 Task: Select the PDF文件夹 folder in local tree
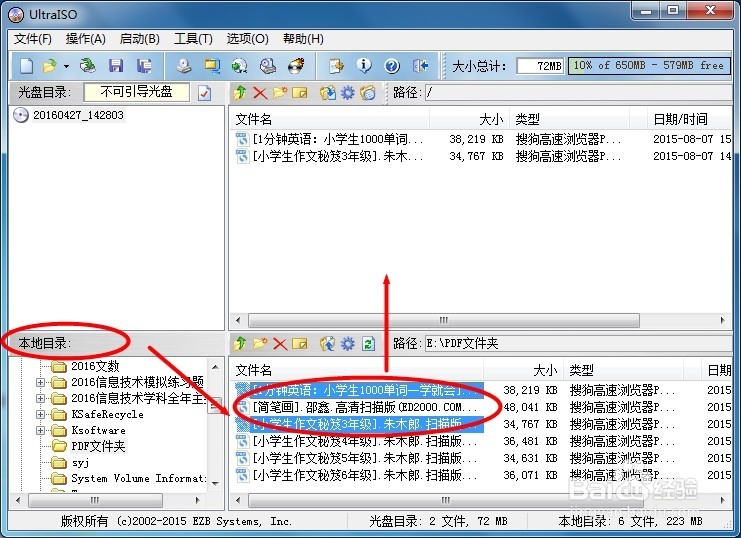98,446
